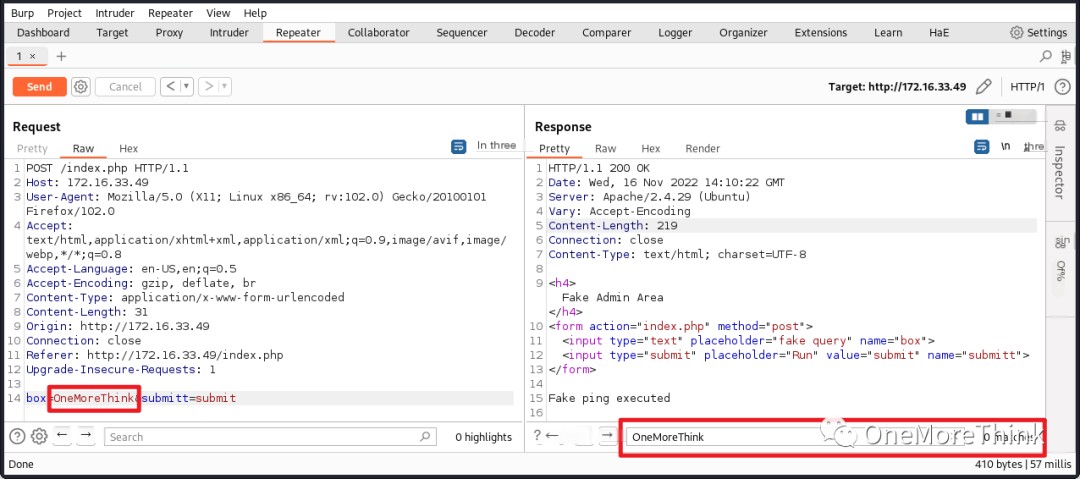Switch to the Extensions tab
Screen dimensions: 1080x479
click(x=820, y=32)
